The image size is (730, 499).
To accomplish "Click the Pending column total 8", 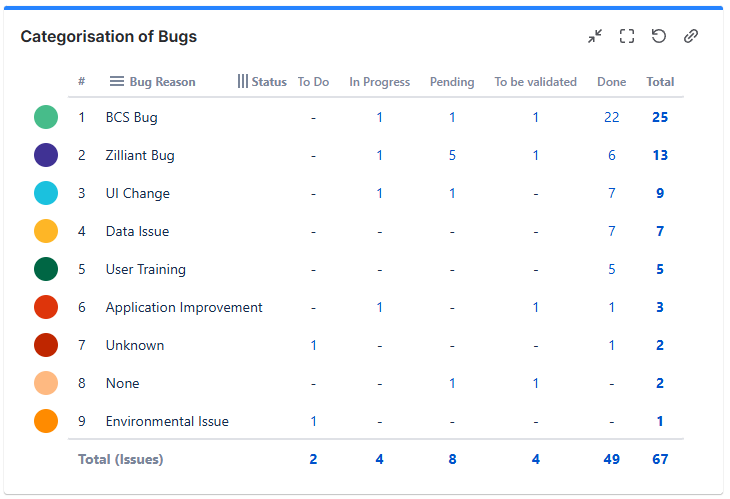I will point(452,459).
